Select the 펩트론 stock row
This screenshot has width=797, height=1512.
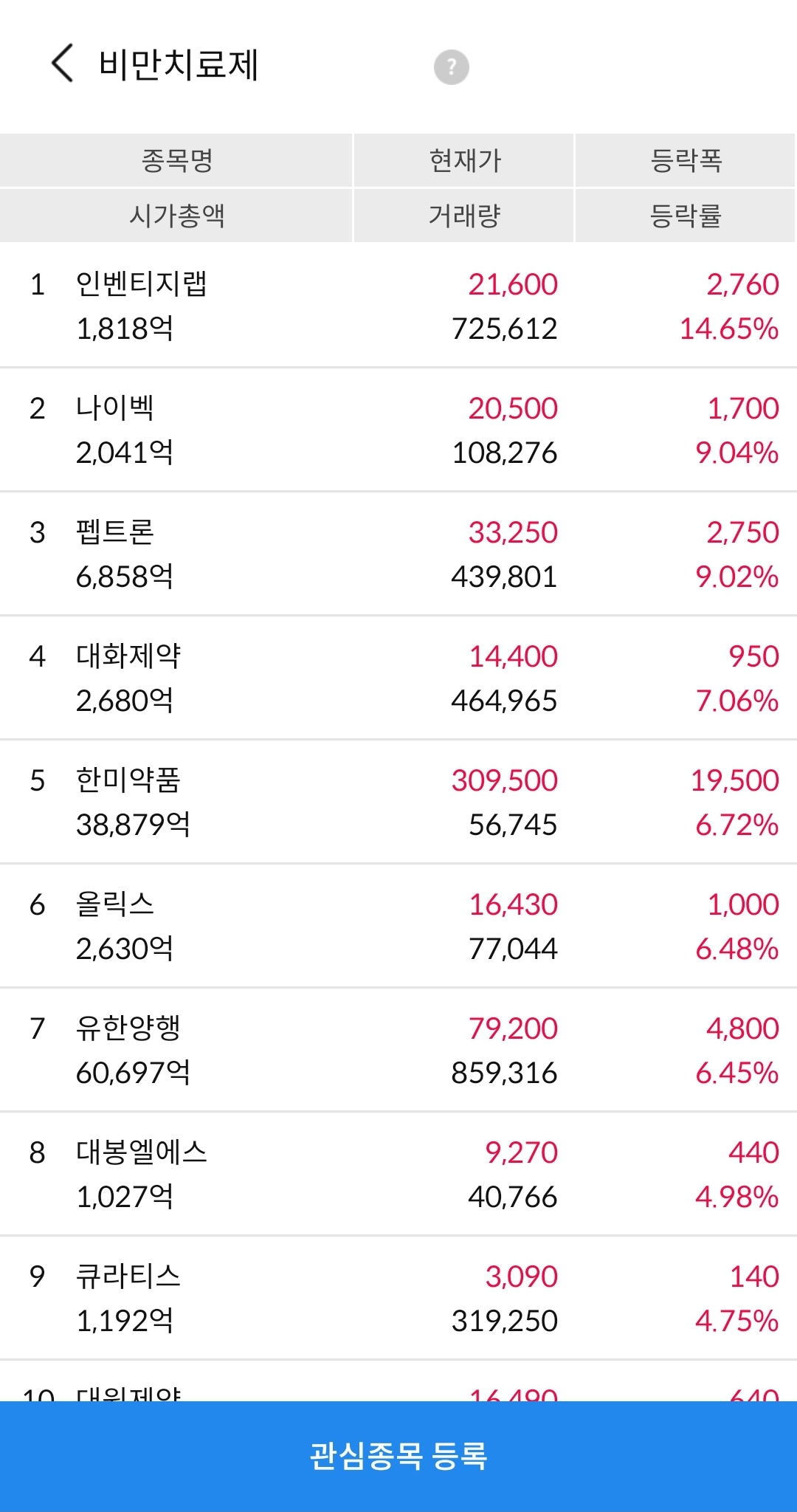click(398, 554)
